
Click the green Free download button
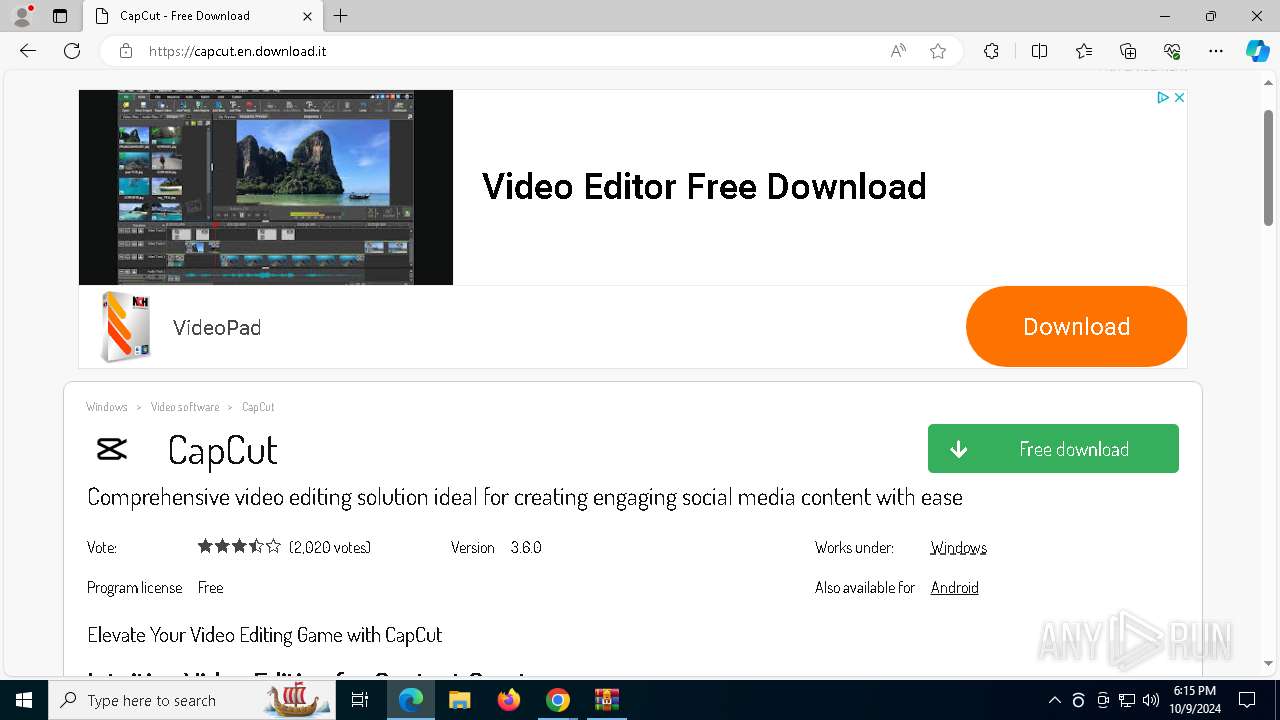[1053, 449]
